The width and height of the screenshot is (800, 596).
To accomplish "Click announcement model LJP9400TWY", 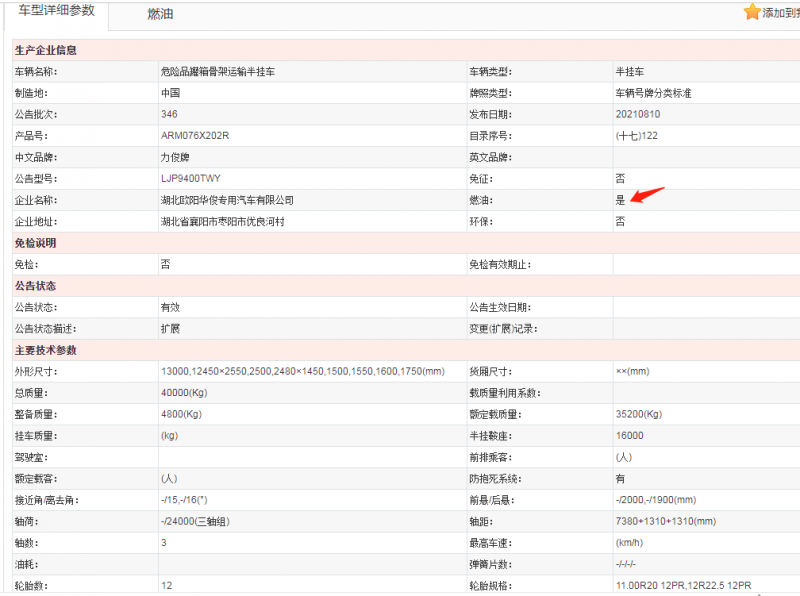I will point(193,179).
